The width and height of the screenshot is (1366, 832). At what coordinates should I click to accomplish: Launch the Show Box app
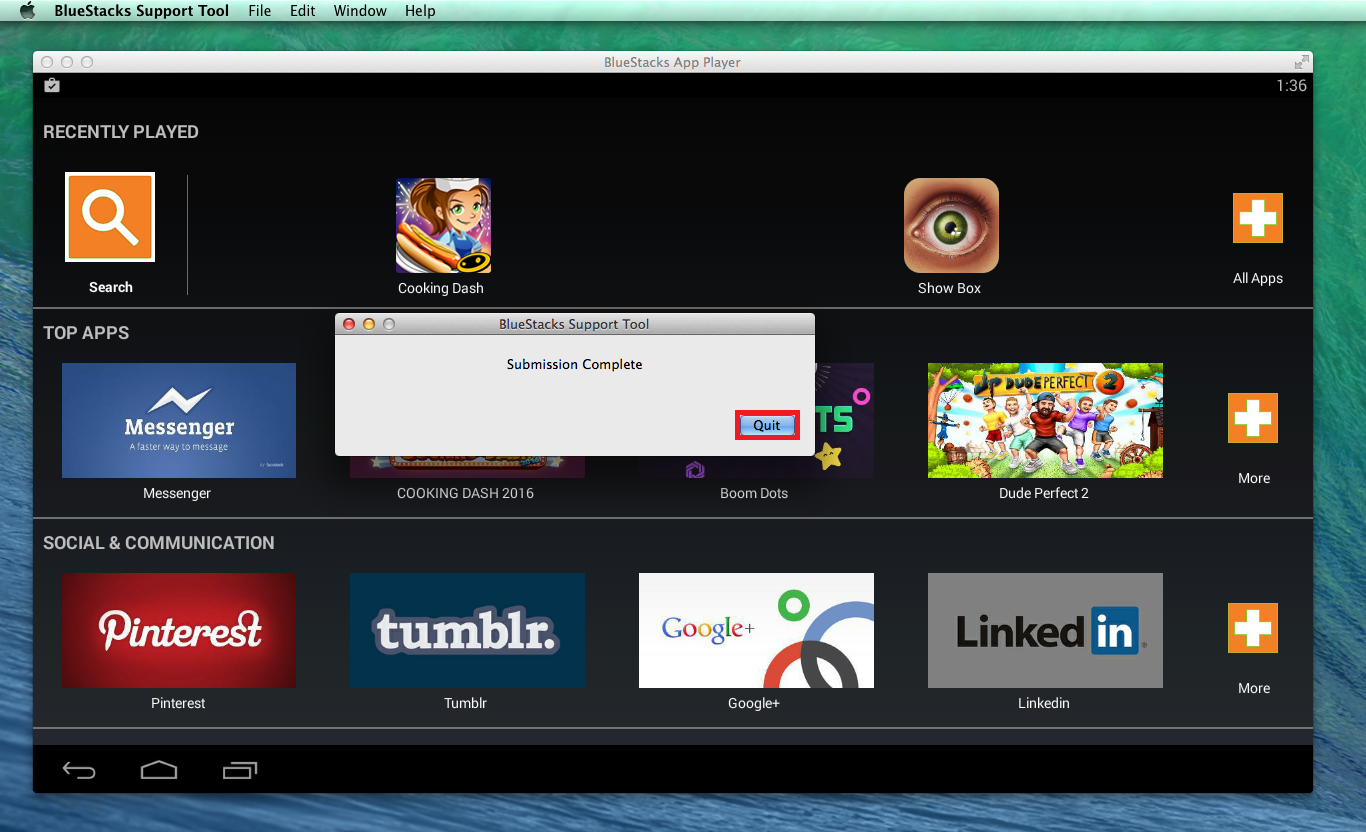tap(951, 226)
